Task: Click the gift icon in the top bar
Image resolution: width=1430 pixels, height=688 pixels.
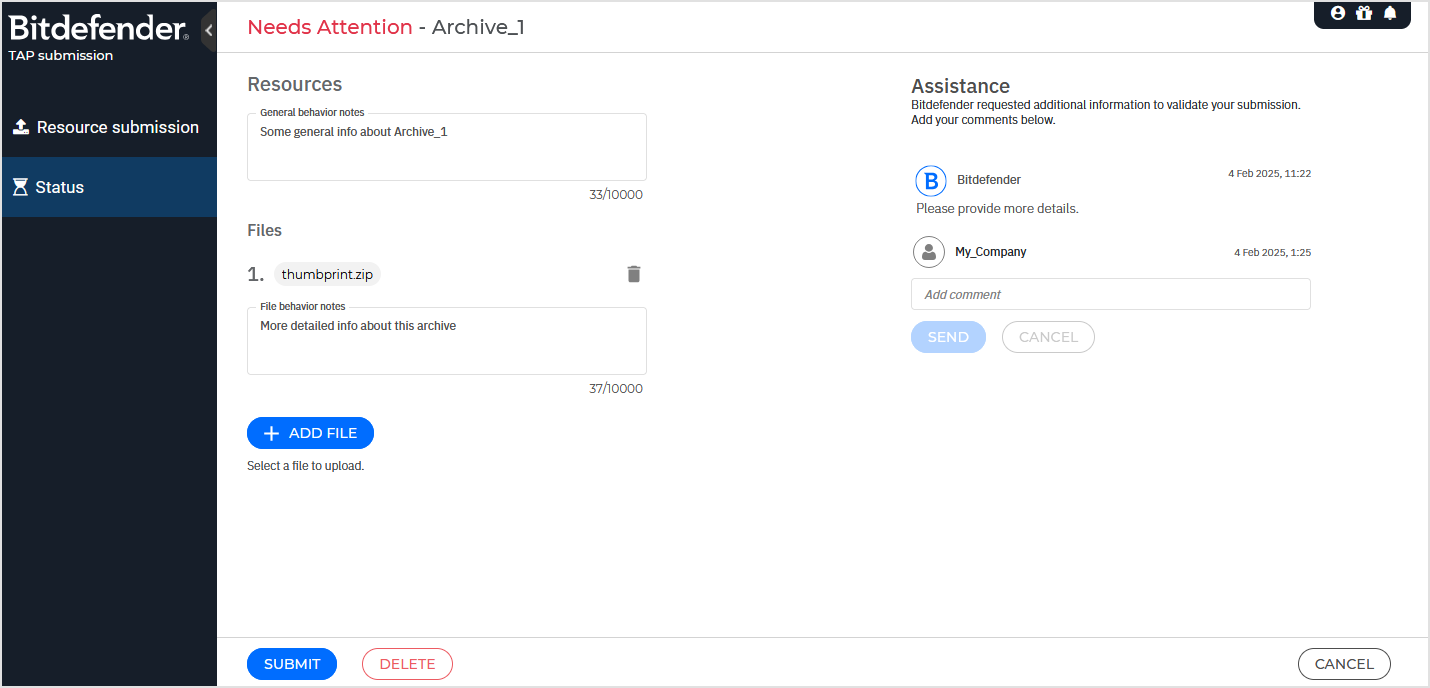Action: tap(1364, 13)
